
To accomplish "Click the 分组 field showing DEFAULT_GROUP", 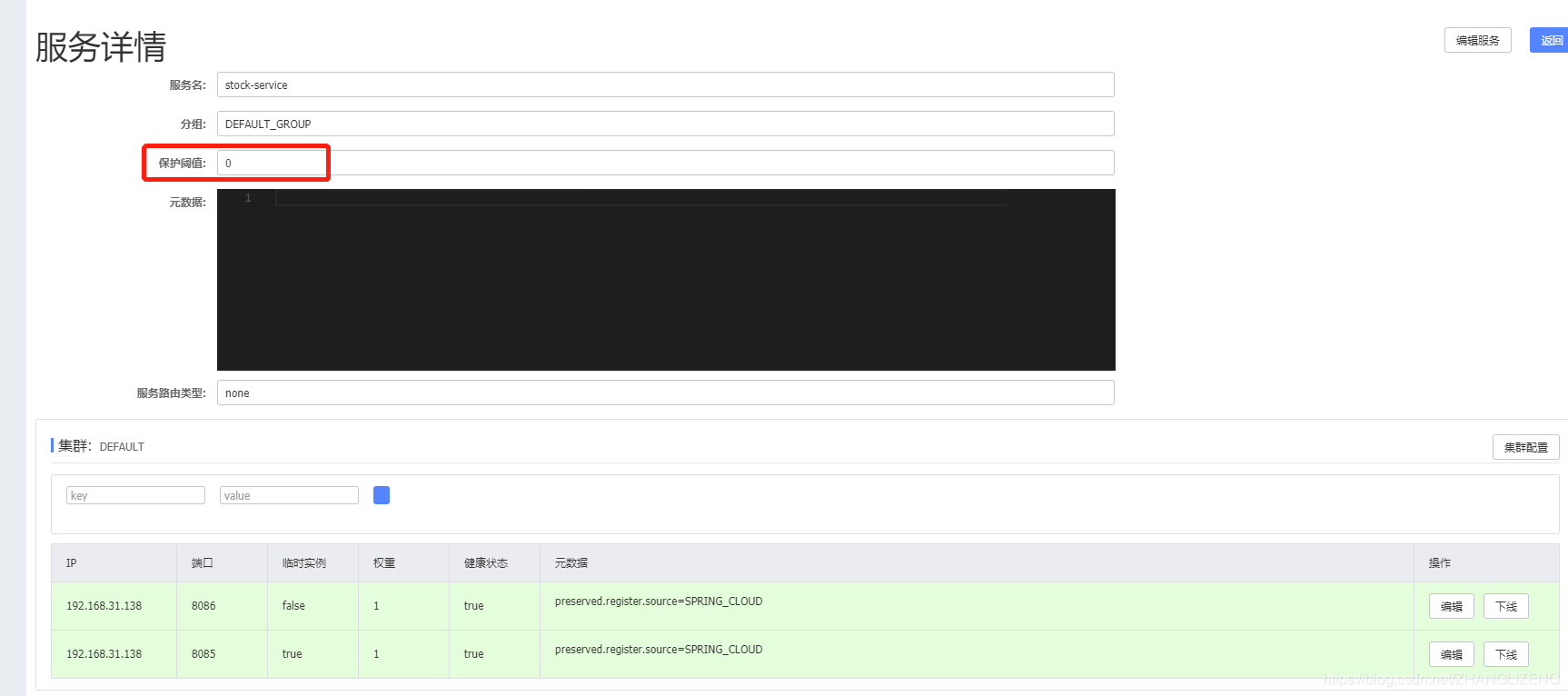I will [x=665, y=124].
